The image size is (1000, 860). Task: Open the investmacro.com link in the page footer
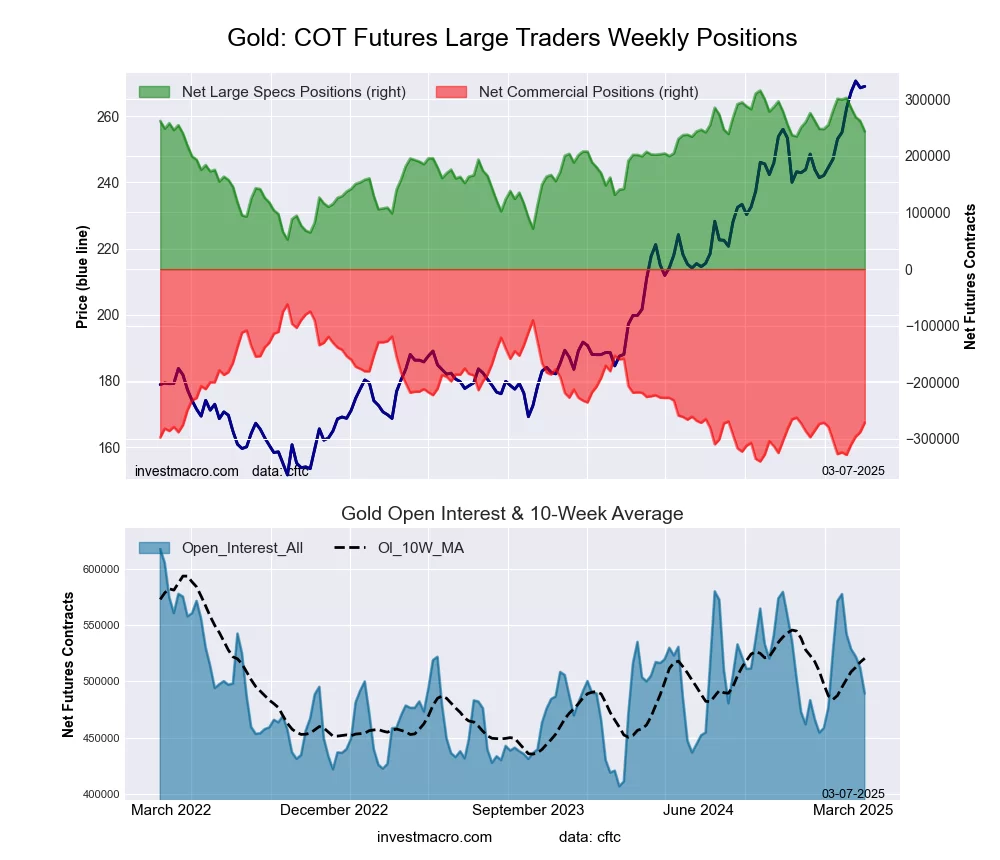coord(434,836)
